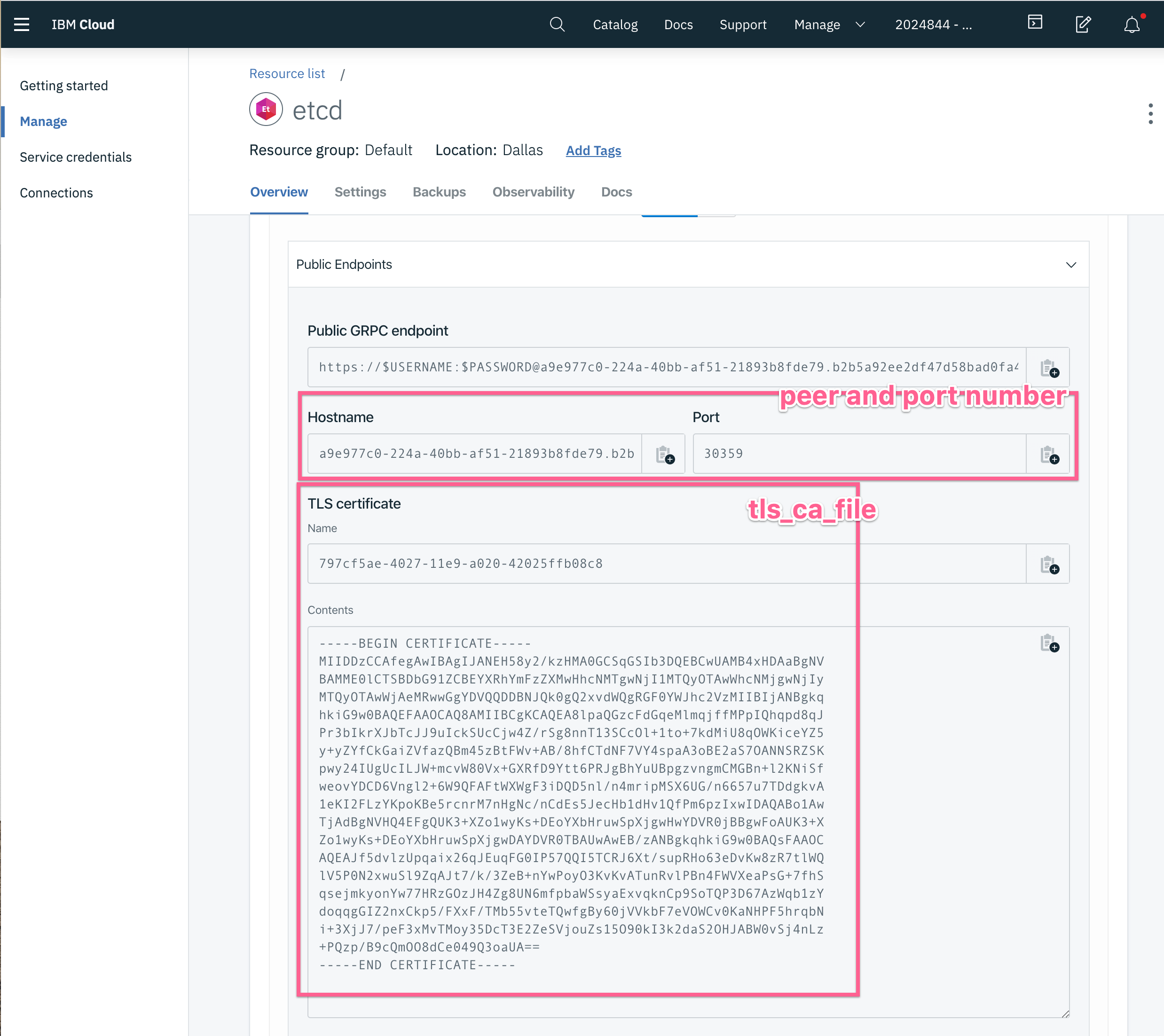1164x1036 pixels.
Task: Go back via the Resource list breadcrumb
Action: click(286, 73)
